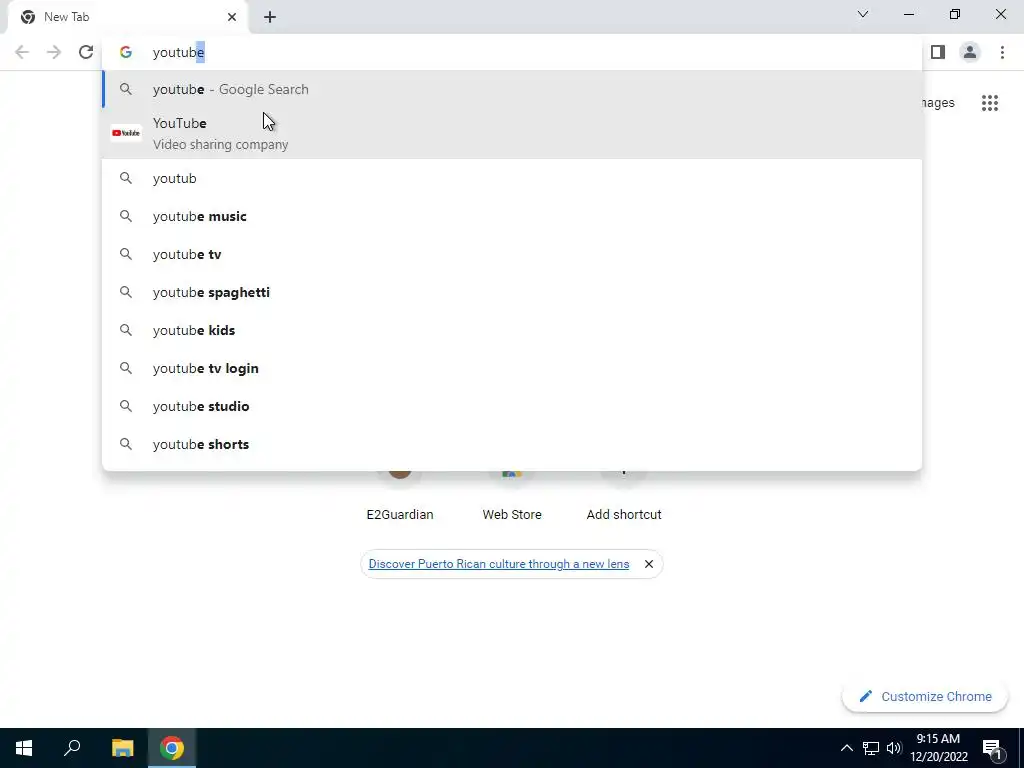Image resolution: width=1024 pixels, height=768 pixels.
Task: Click the magnifier icon beside youtube shorts
Action: coord(125,444)
